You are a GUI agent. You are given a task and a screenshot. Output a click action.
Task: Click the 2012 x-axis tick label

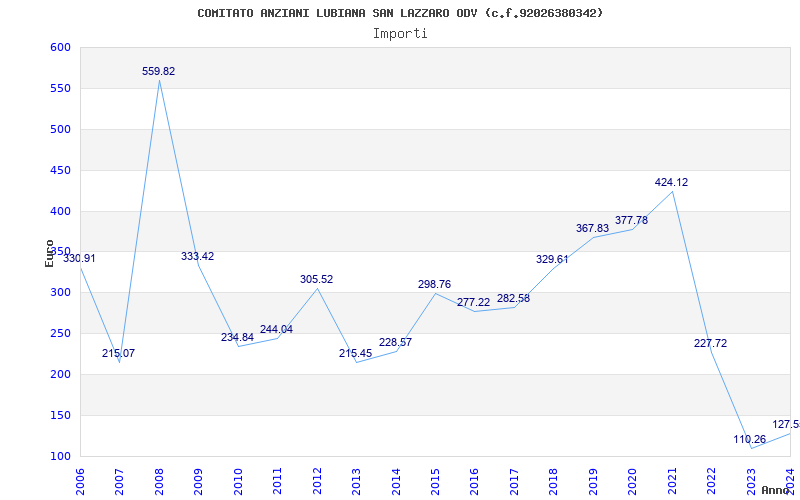tap(317, 482)
